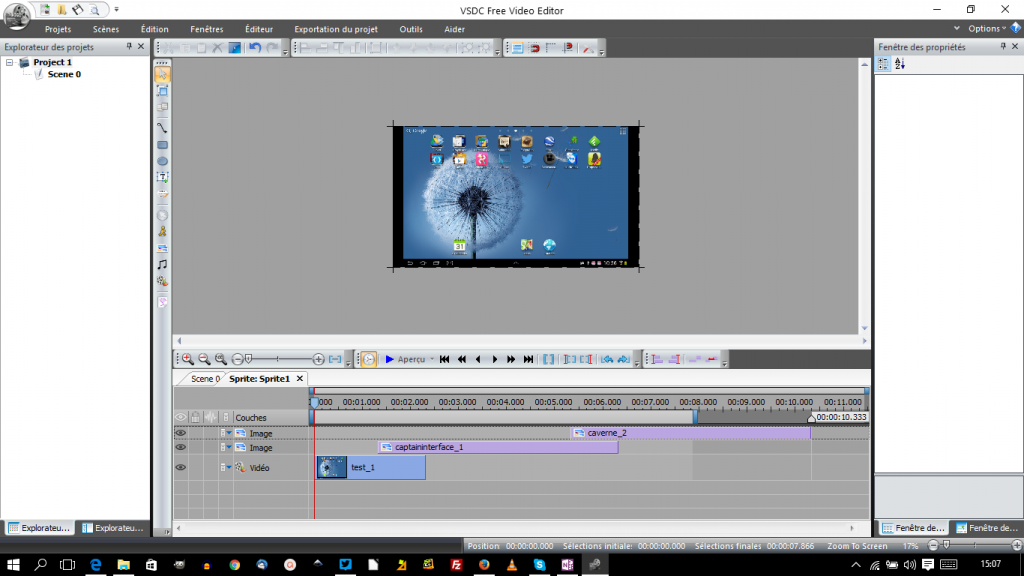The image size is (1024, 576).
Task: Toggle visibility of captaininterface_1 Image layer
Action: [181, 448]
